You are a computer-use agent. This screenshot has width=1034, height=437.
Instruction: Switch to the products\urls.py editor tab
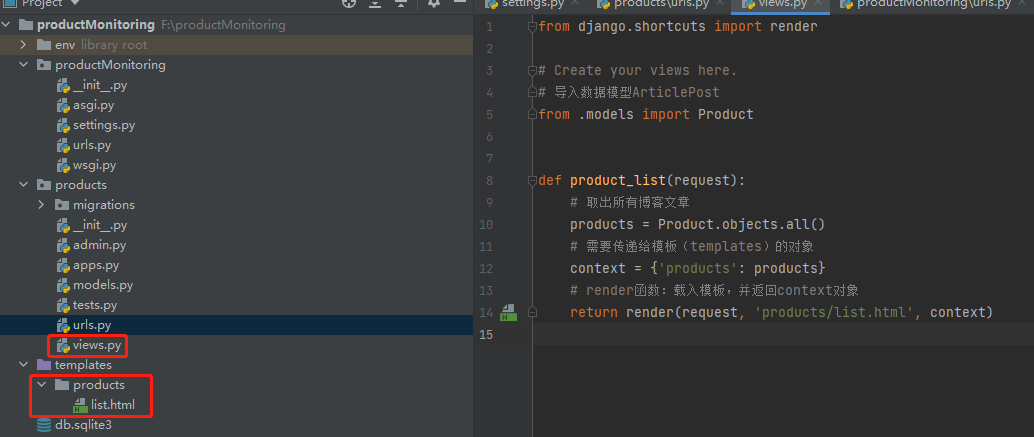[662, 4]
